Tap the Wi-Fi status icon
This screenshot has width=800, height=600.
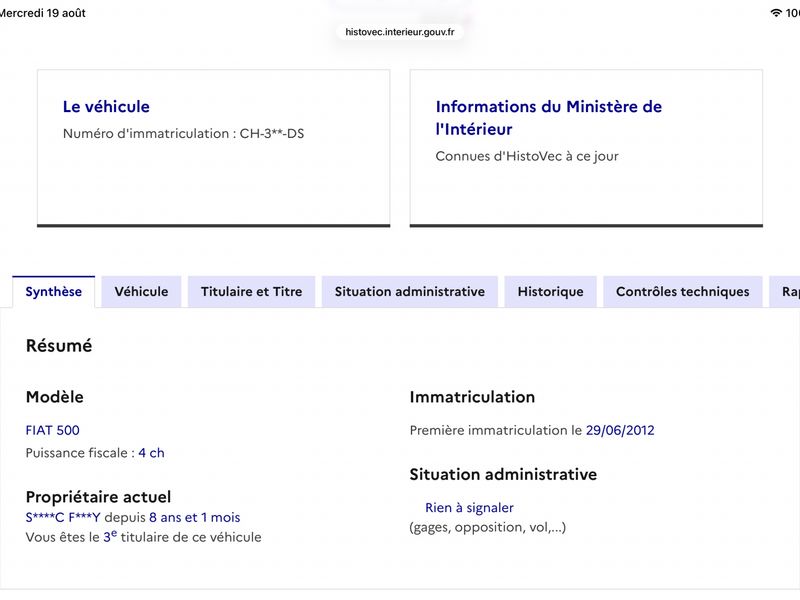click(x=776, y=13)
